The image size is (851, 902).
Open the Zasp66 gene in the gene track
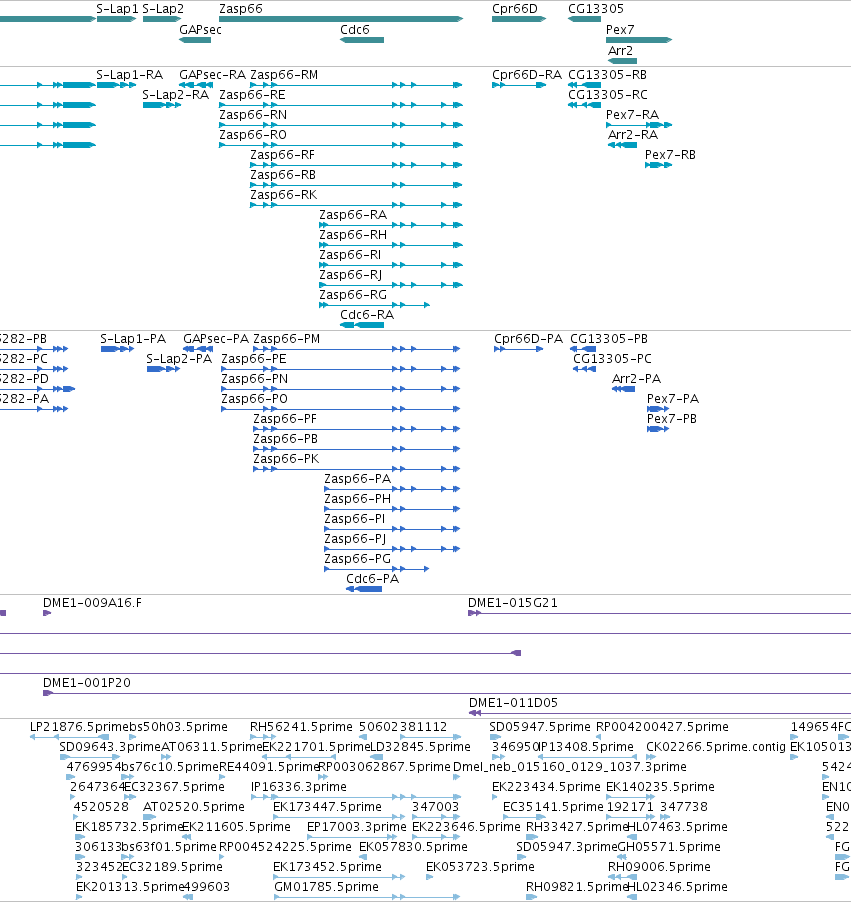pyautogui.click(x=341, y=19)
